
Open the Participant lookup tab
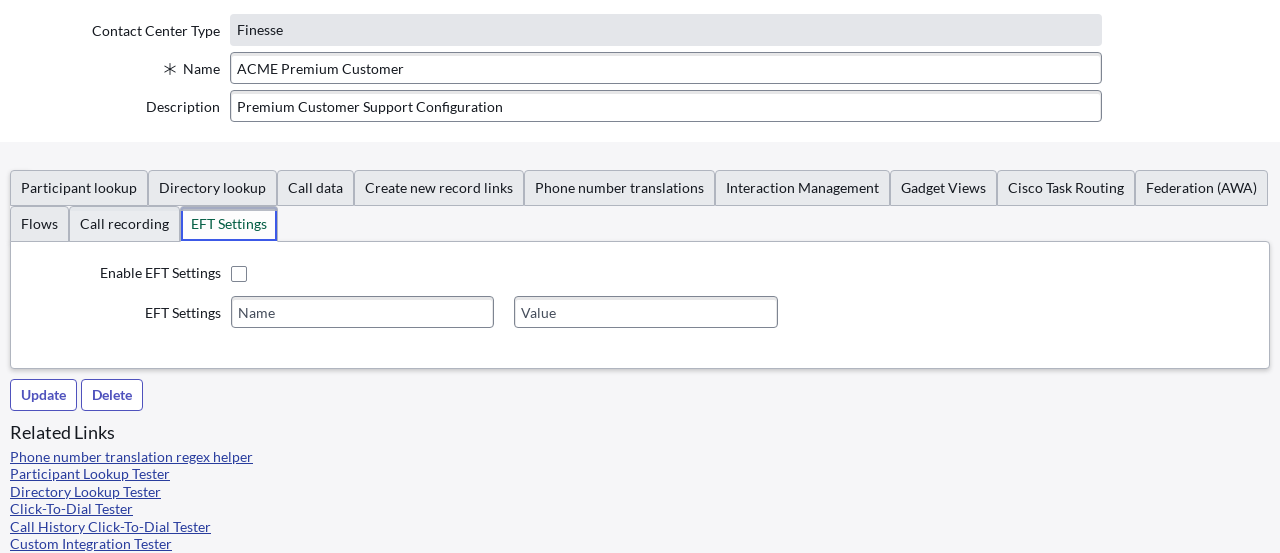point(79,188)
